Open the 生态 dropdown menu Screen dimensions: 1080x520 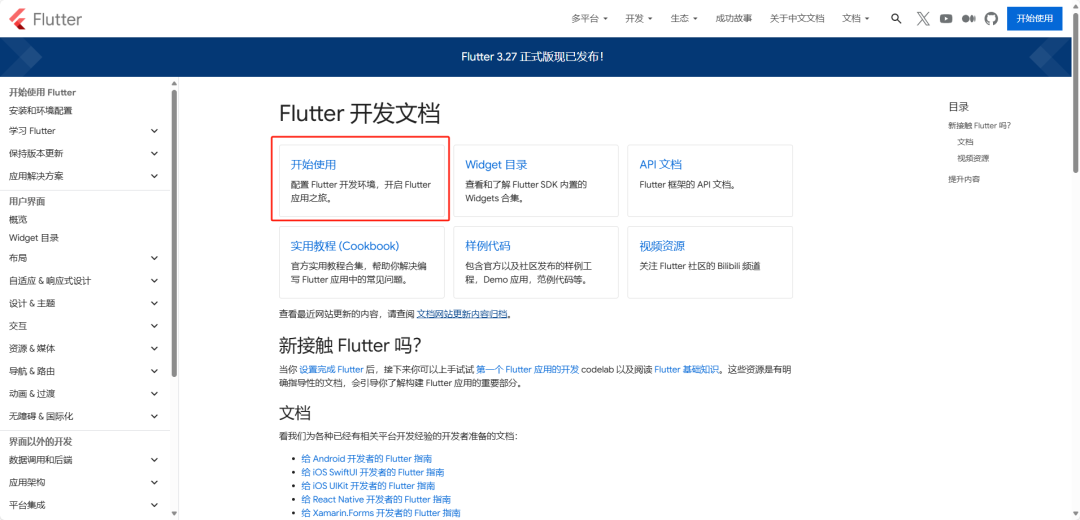click(x=684, y=19)
